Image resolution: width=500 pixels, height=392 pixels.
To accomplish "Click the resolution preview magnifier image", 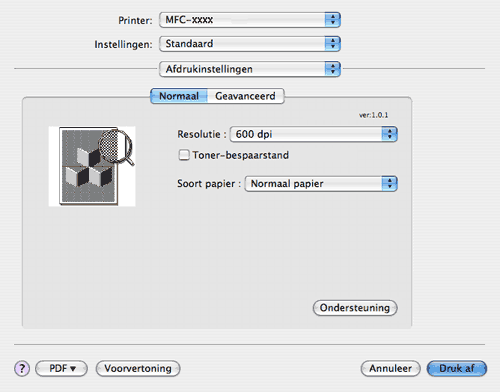I will (x=92, y=166).
